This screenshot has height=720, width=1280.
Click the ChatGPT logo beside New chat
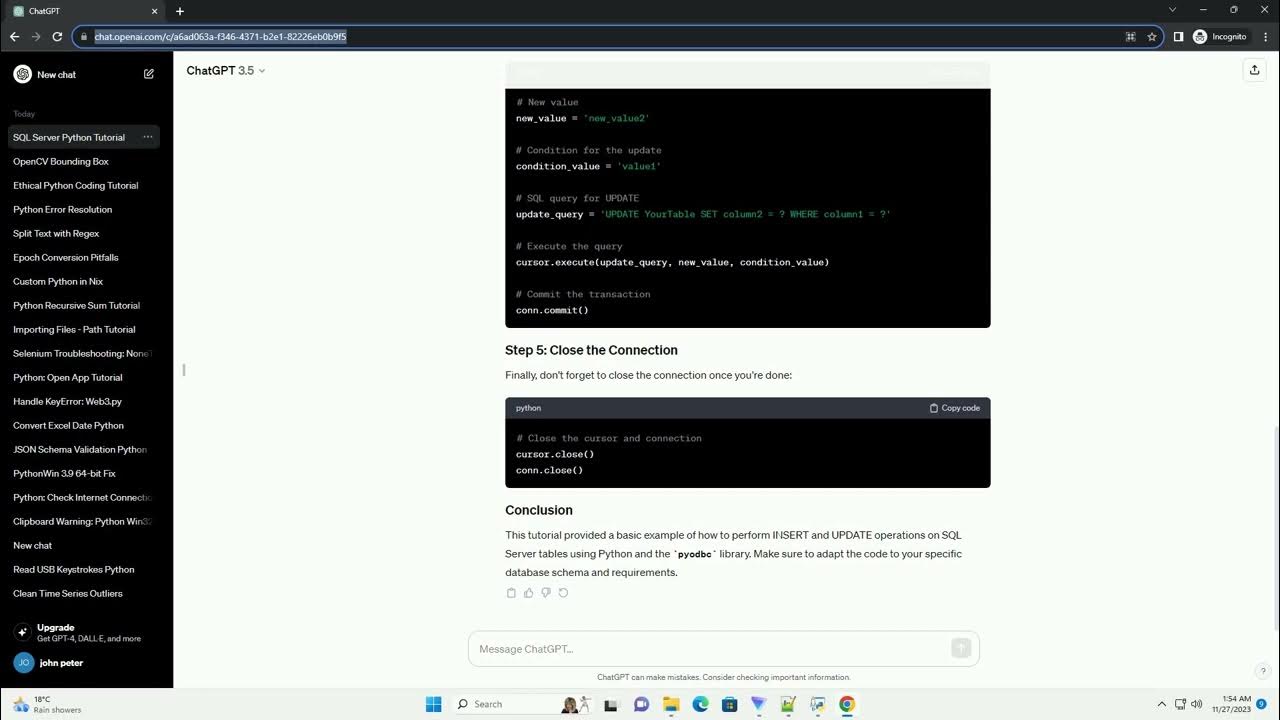pyautogui.click(x=22, y=74)
